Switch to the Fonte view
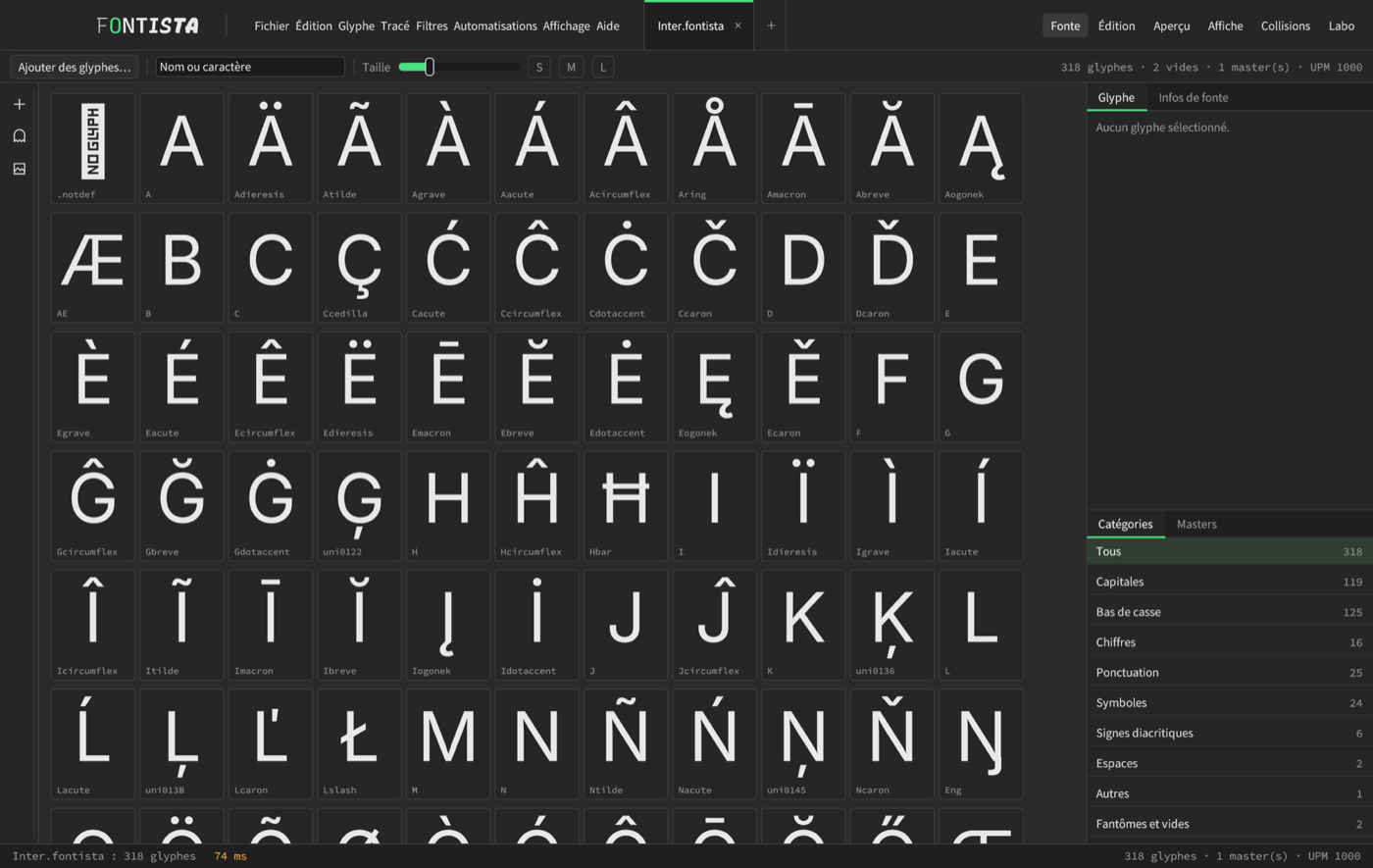The width and height of the screenshot is (1373, 868). tap(1065, 26)
